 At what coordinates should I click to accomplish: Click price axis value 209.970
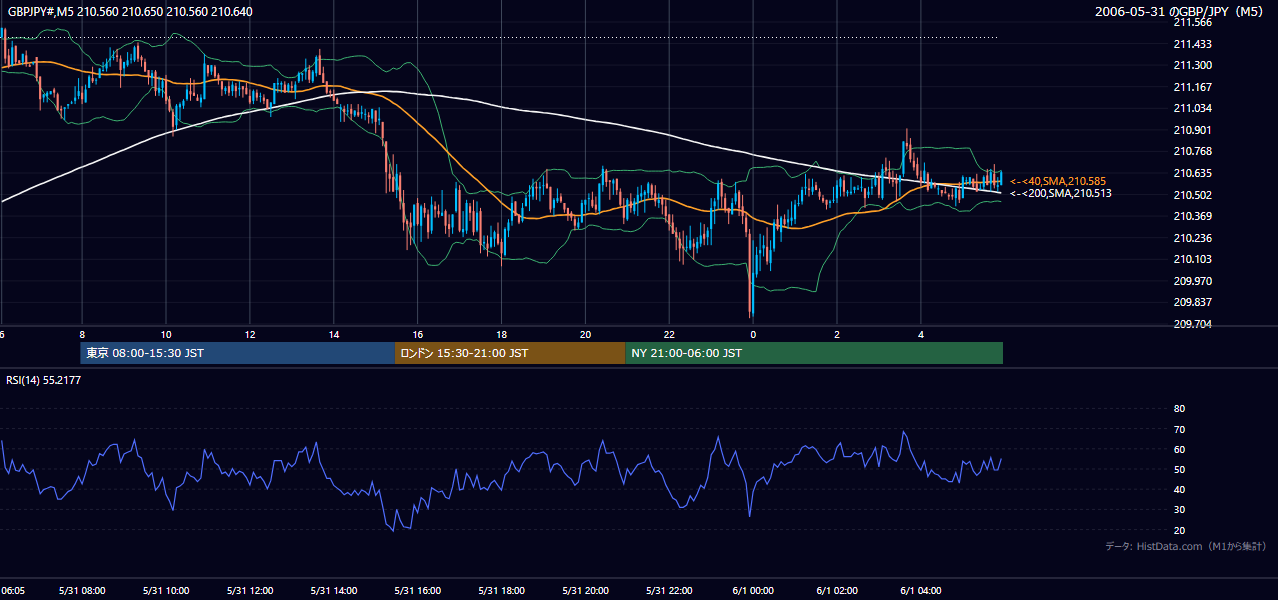(1191, 281)
